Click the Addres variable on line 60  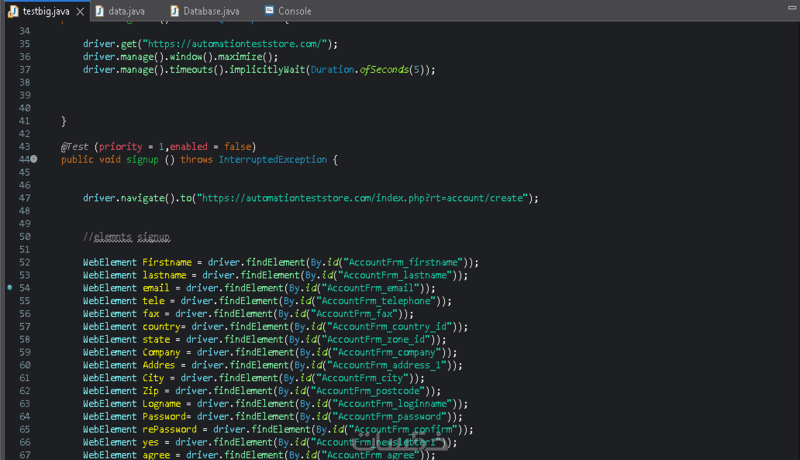pyautogui.click(x=159, y=365)
